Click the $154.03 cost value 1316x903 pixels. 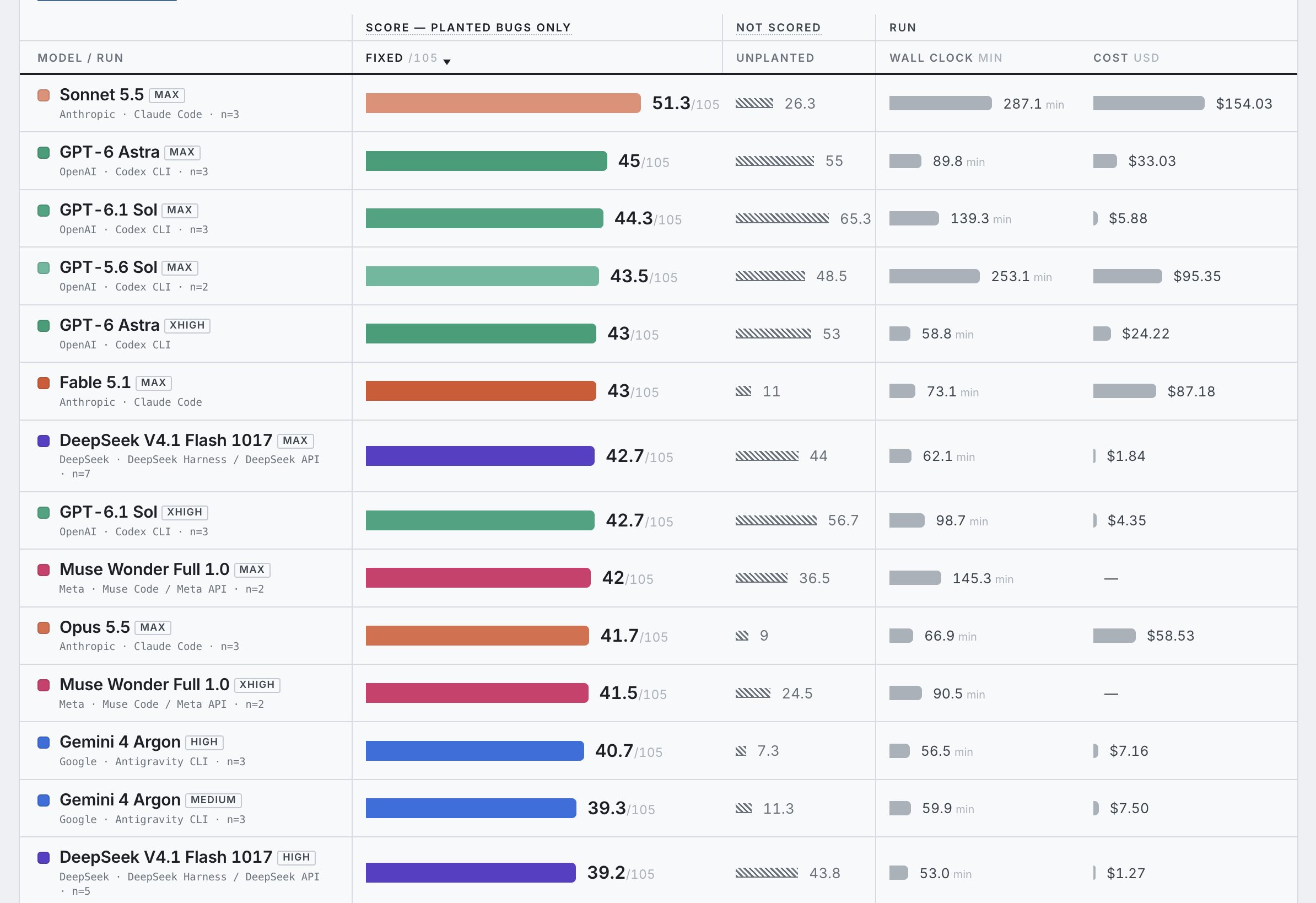pyautogui.click(x=1243, y=104)
